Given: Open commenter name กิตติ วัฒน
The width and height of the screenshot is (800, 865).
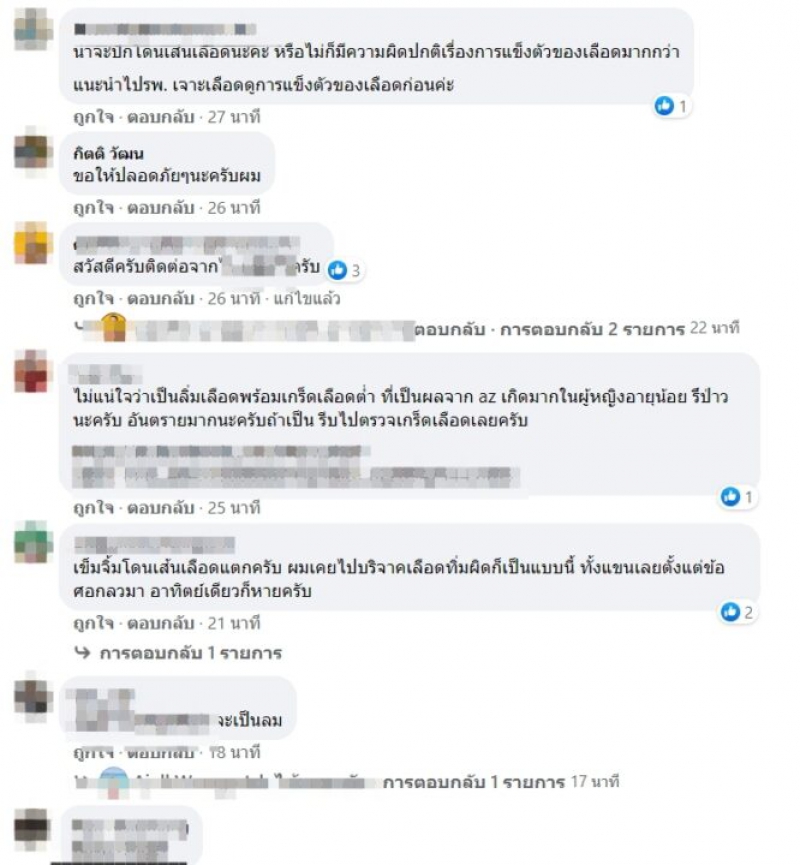Looking at the screenshot, I should tap(108, 153).
